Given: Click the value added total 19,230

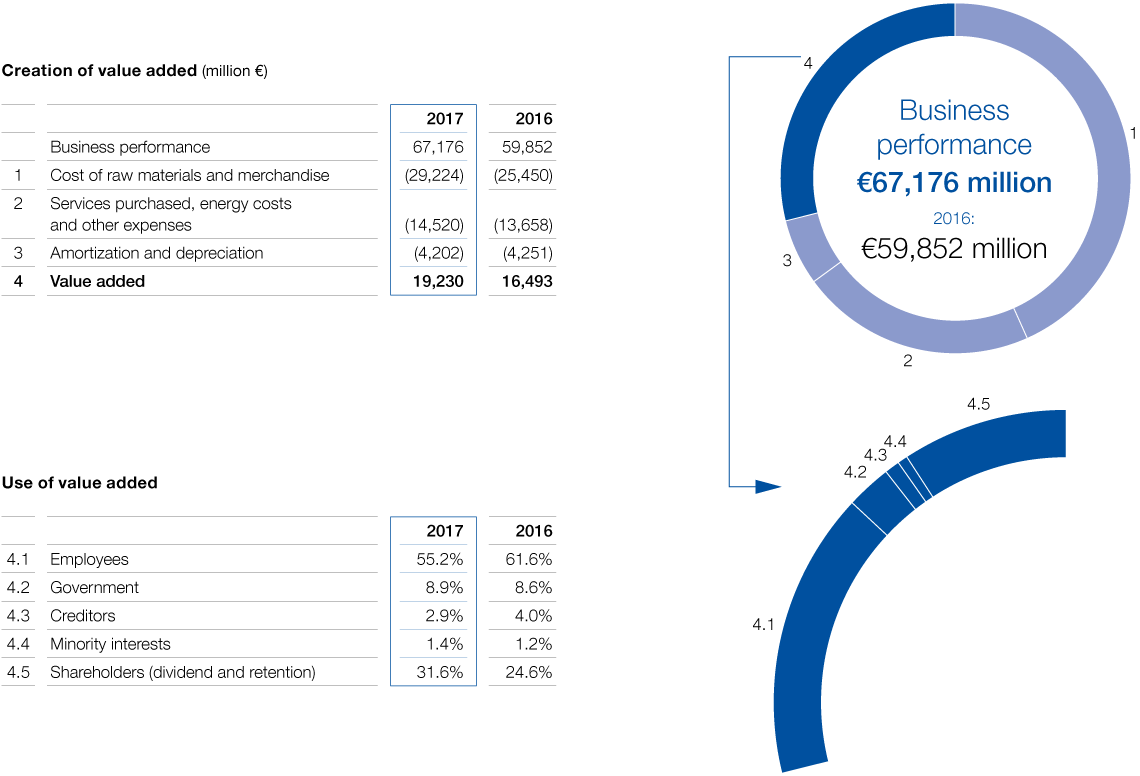Looking at the screenshot, I should coord(438,281).
